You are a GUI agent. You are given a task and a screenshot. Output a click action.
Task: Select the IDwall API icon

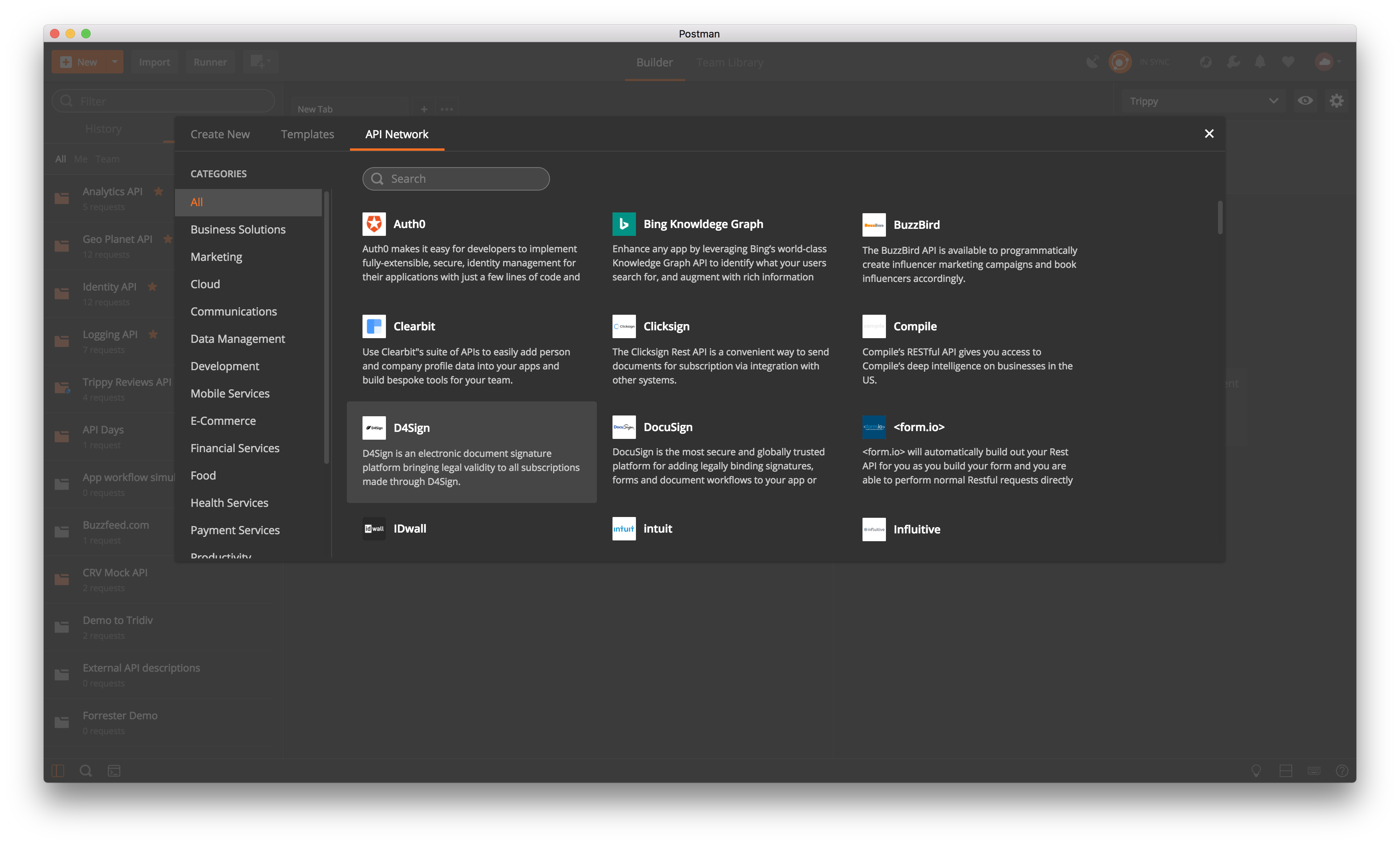[374, 528]
